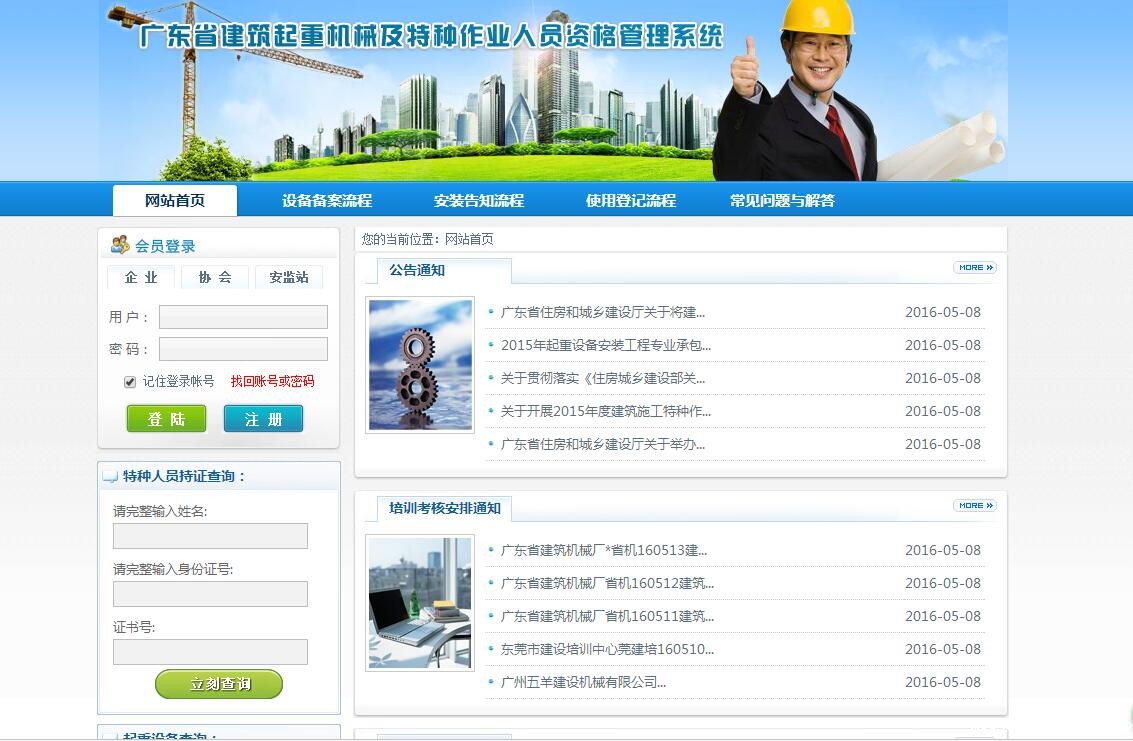Viewport: 1133px width, 741px height.
Task: Open 常见问题与解答 menu
Action: 782,201
